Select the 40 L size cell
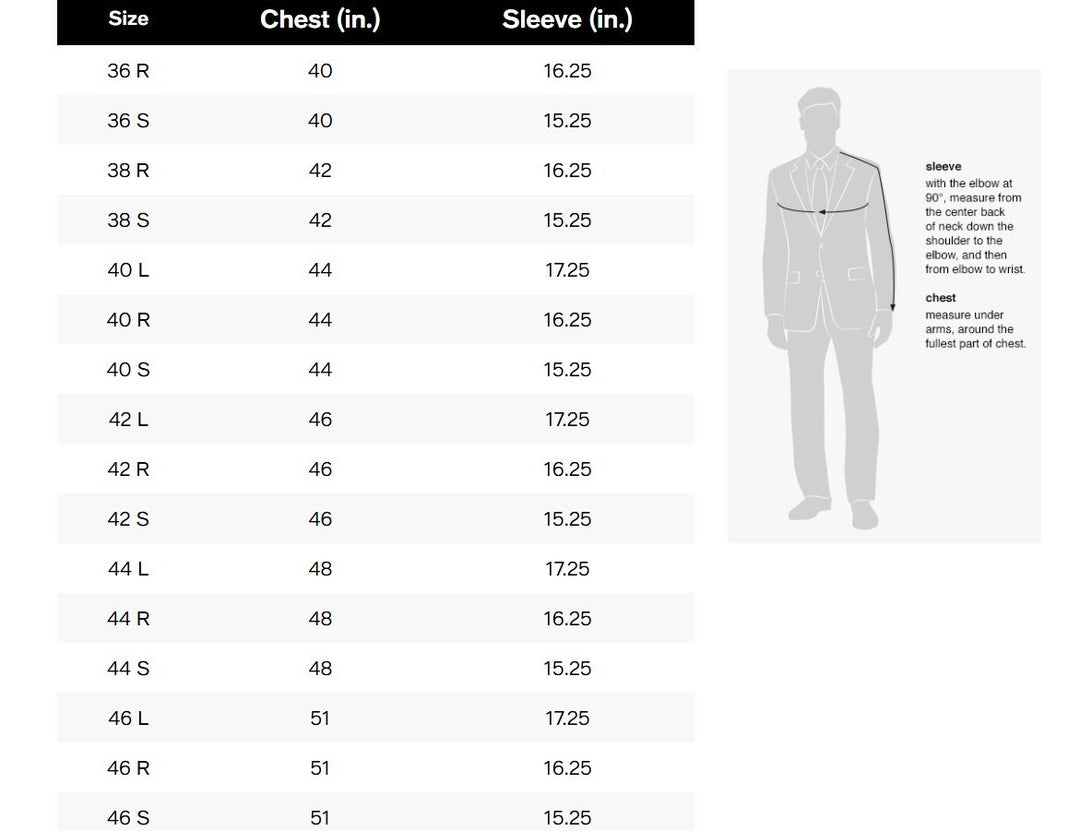Viewport: 1080px width, 831px height. point(128,270)
